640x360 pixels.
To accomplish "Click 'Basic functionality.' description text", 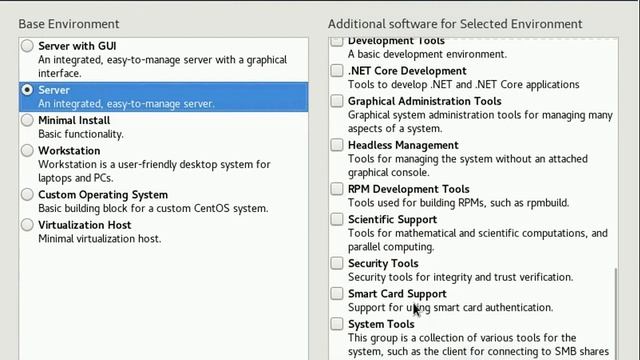I will [81, 134].
